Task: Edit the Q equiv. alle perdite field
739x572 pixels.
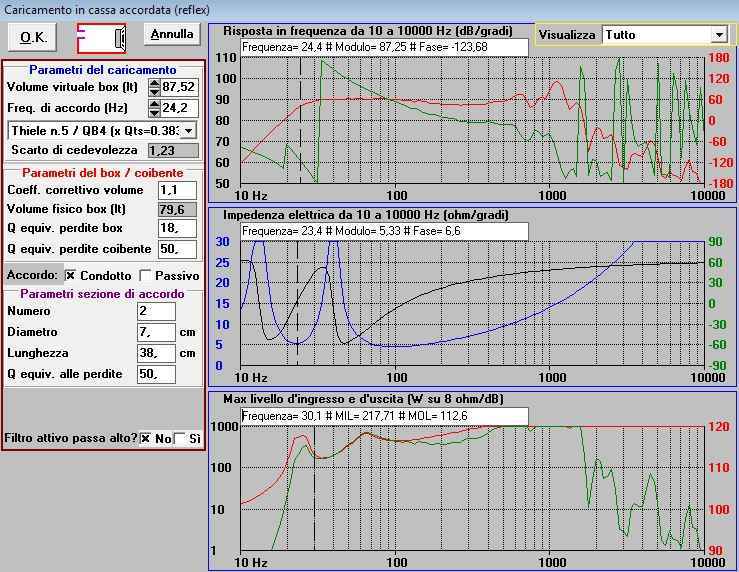Action: [x=156, y=374]
